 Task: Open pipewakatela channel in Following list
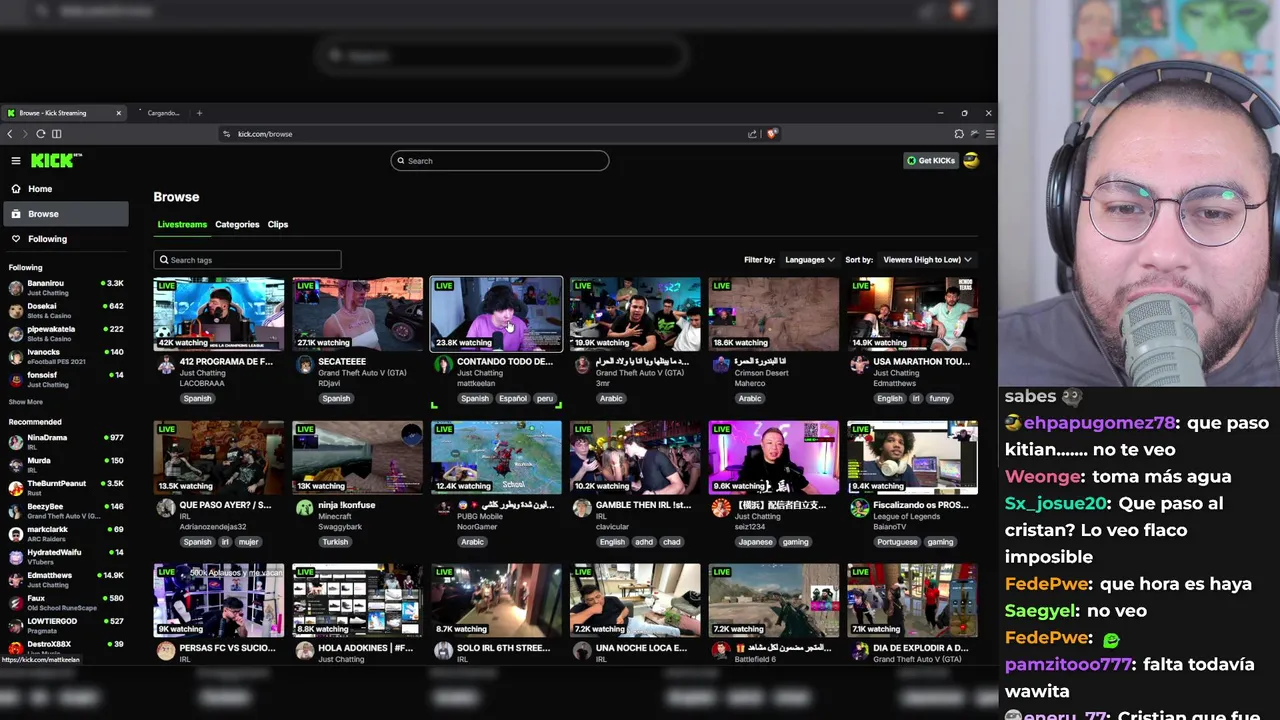[x=66, y=334]
